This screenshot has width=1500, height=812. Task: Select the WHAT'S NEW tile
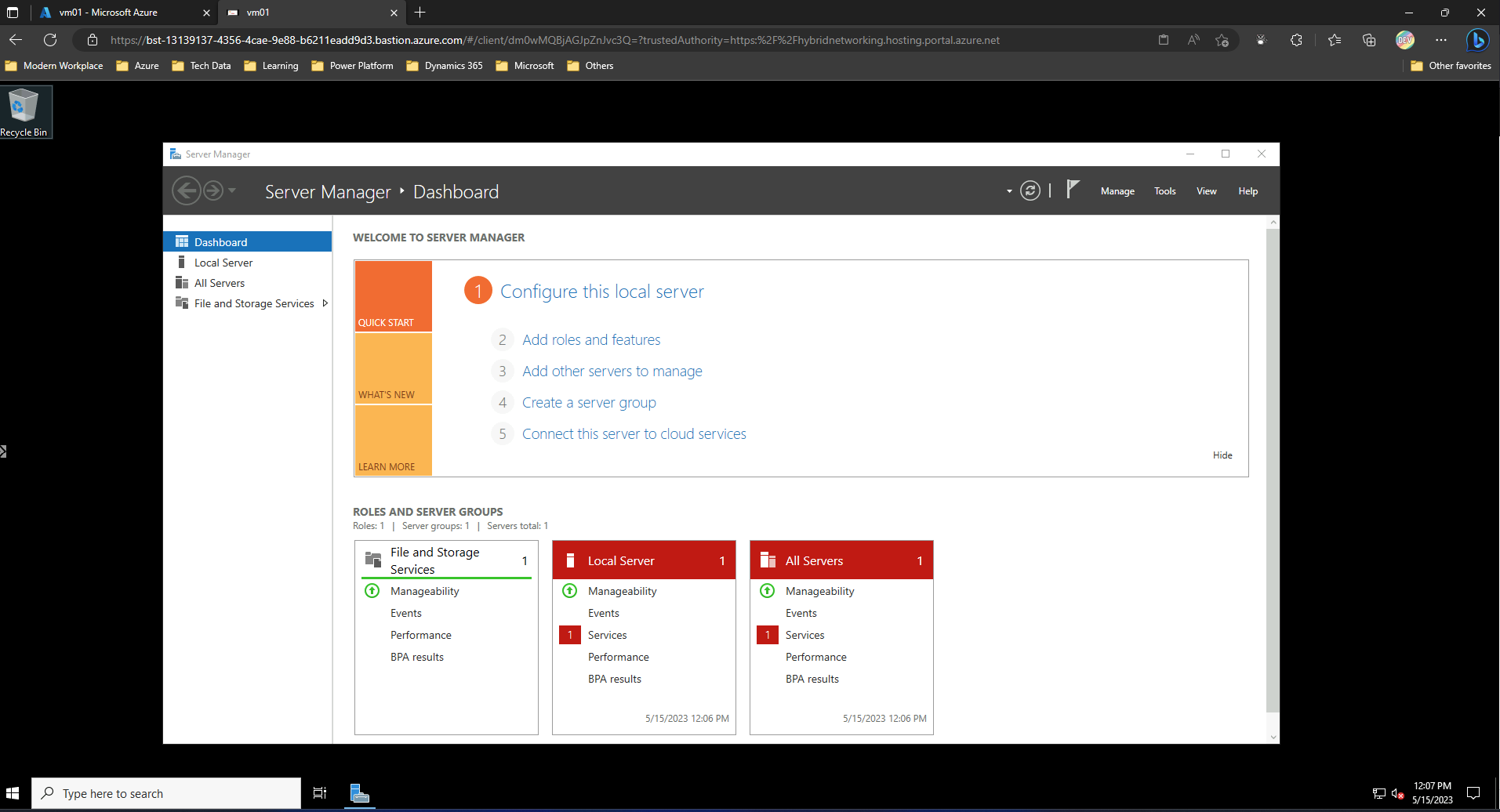click(393, 368)
